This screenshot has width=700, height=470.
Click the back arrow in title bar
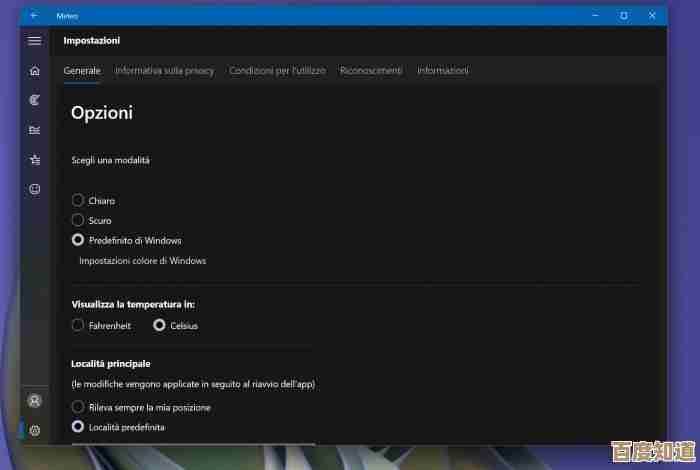pos(34,16)
